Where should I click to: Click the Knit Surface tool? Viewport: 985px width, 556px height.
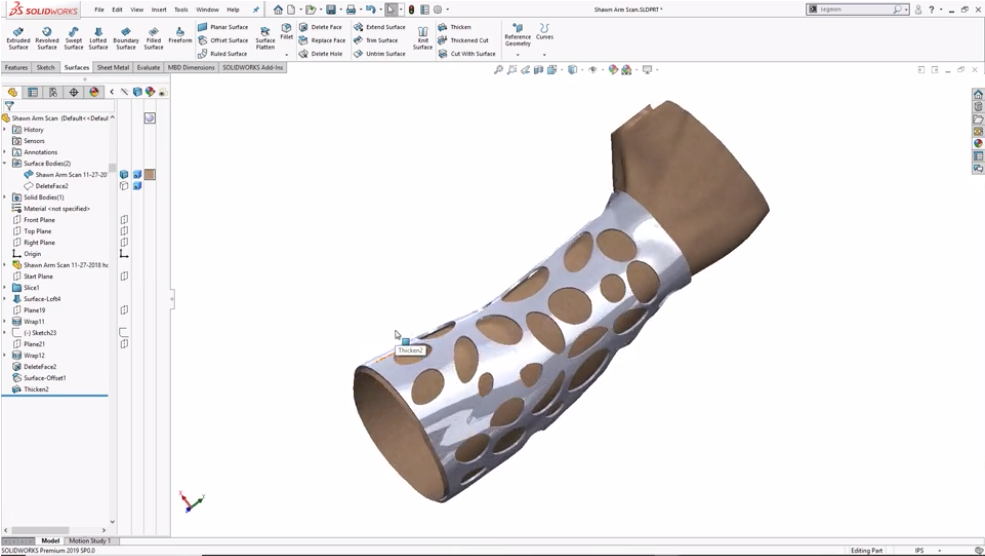click(423, 38)
